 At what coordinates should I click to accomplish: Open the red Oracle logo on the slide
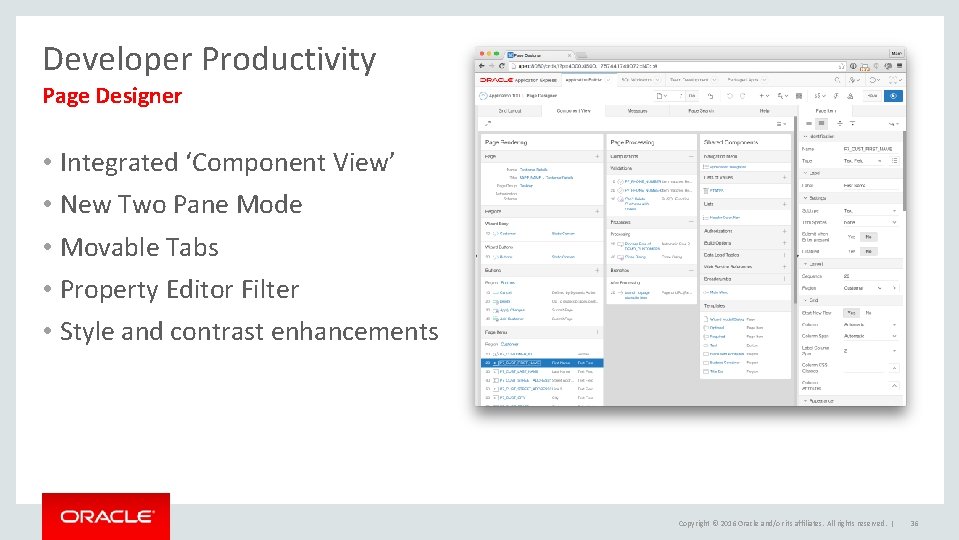106,517
